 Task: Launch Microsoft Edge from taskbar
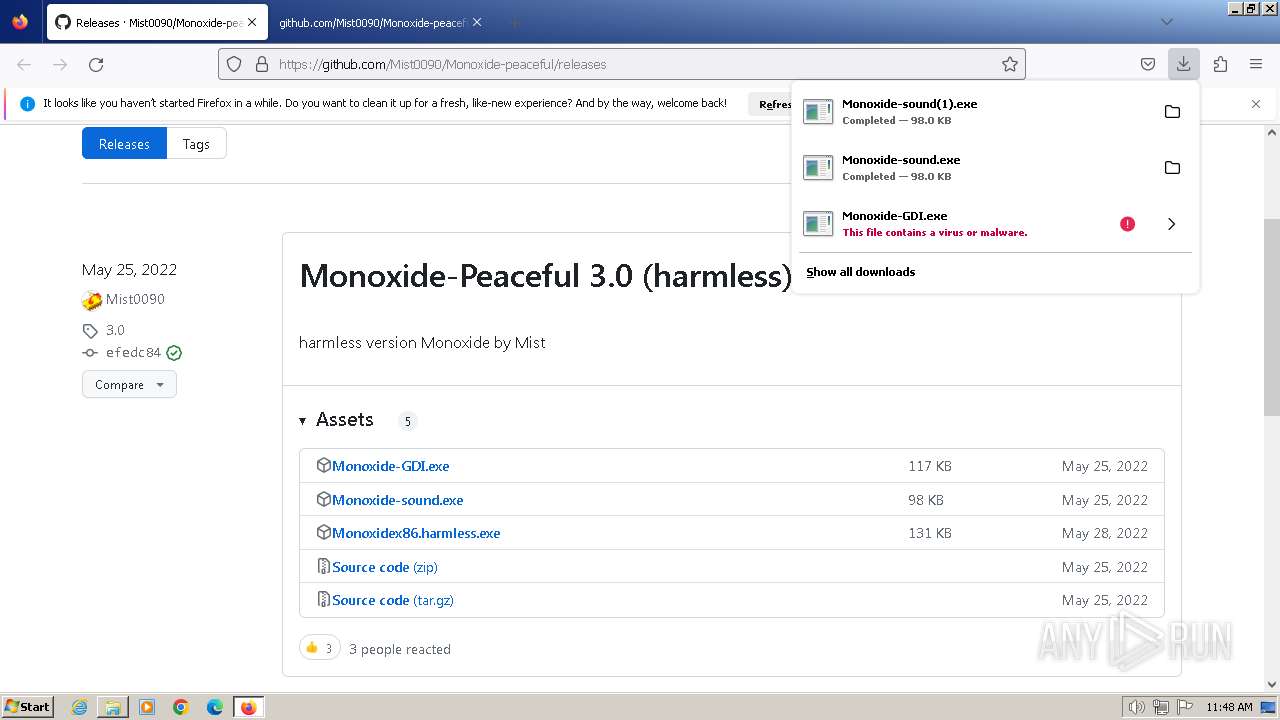coord(215,707)
